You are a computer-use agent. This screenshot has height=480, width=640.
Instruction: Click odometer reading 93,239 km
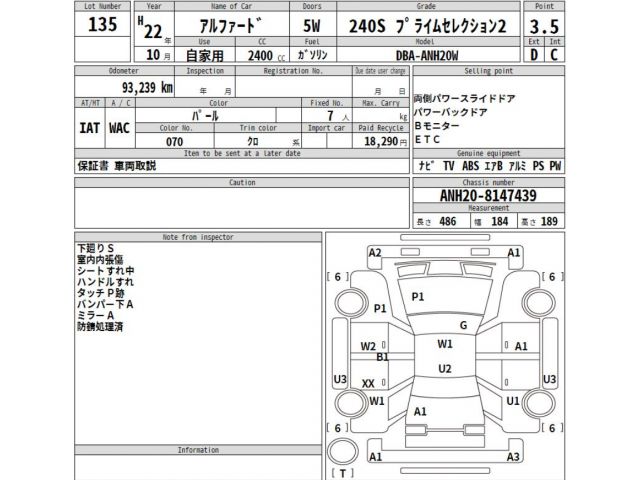147,87
